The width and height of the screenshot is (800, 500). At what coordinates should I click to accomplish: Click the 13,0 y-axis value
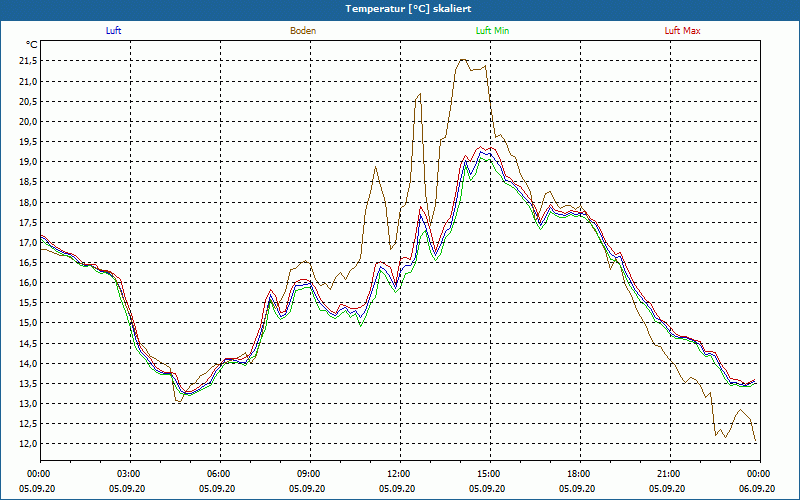click(x=28, y=404)
